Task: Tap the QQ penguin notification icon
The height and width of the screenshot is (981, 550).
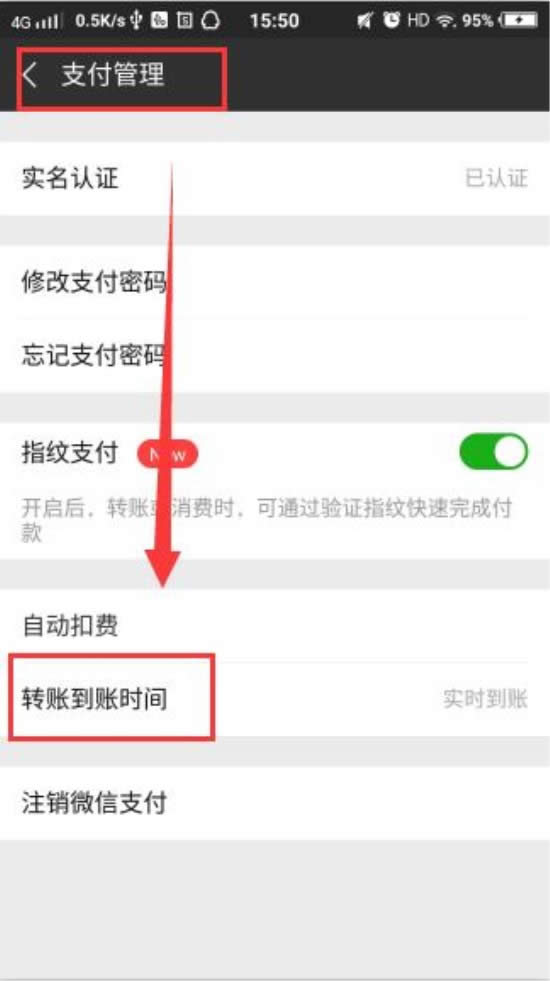Action: tap(210, 21)
